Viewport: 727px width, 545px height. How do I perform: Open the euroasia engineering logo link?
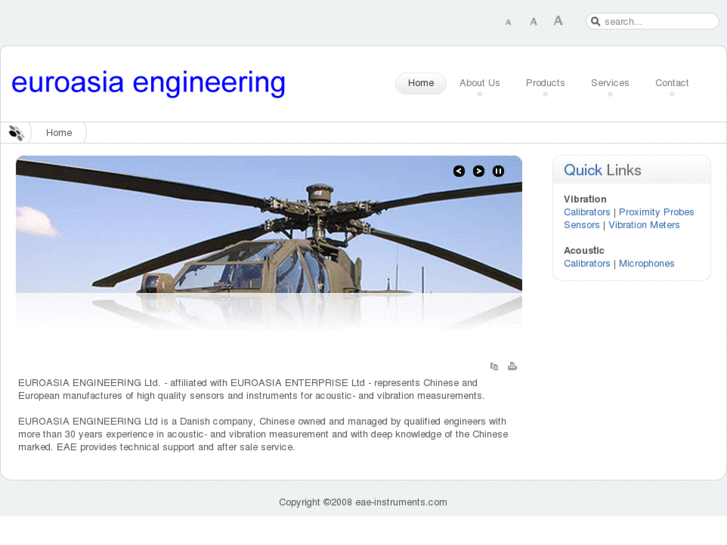[148, 83]
